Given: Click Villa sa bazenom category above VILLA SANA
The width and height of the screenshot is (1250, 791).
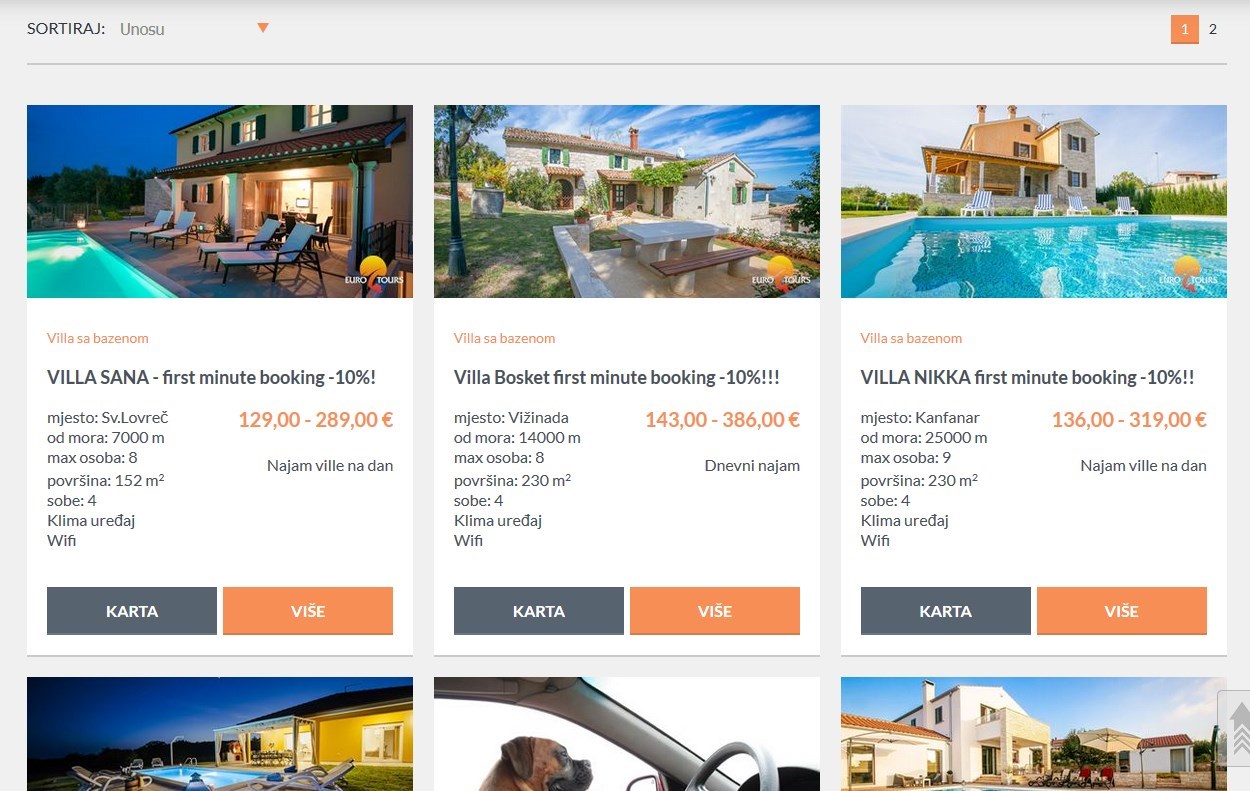Looking at the screenshot, I should [x=98, y=338].
